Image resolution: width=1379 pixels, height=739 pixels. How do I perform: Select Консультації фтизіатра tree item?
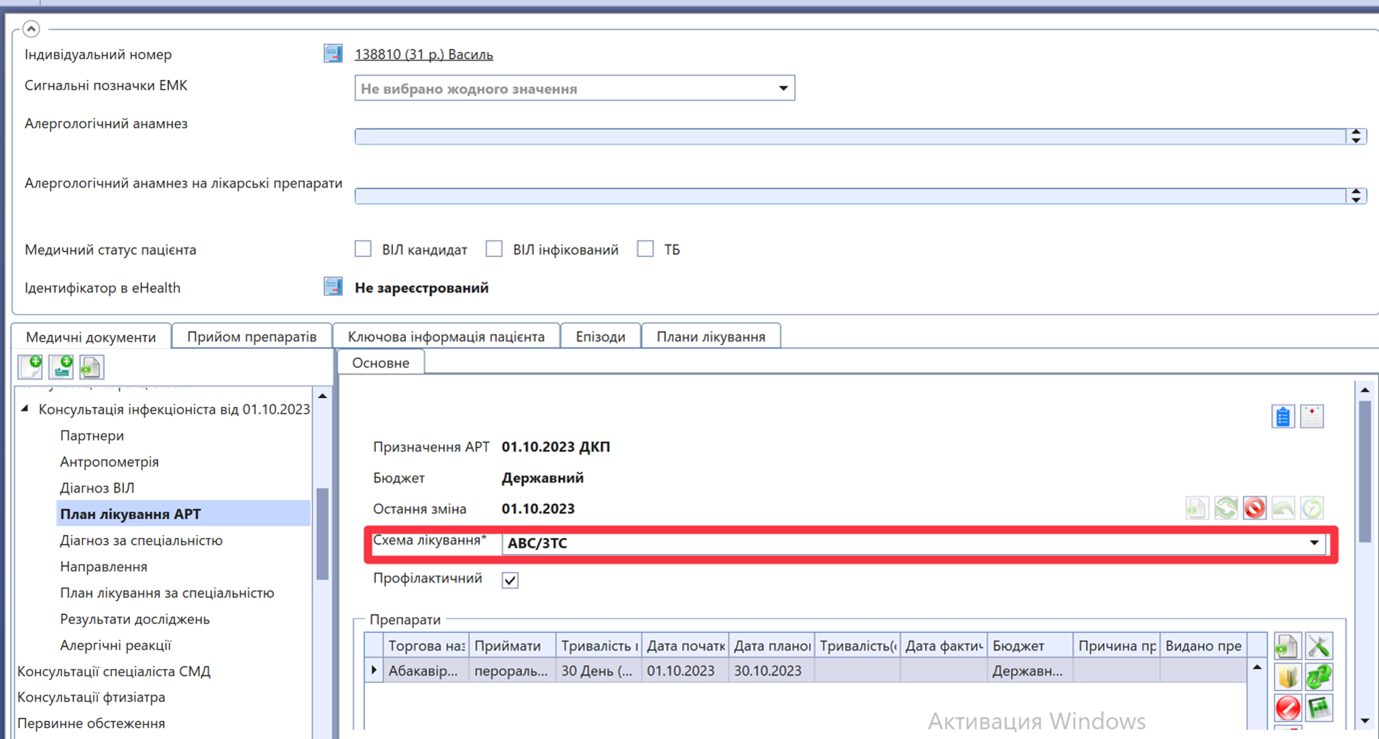[x=91, y=697]
